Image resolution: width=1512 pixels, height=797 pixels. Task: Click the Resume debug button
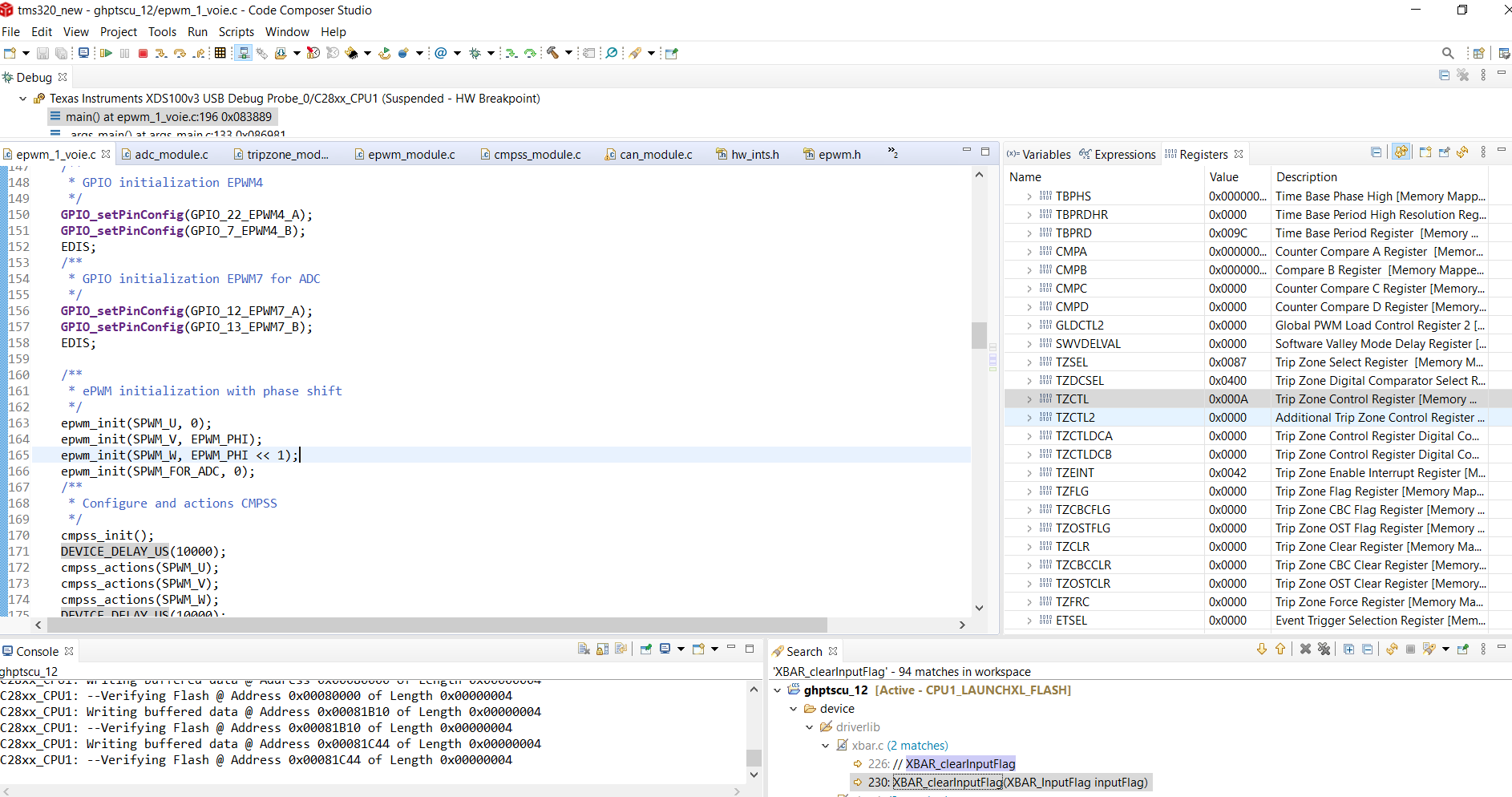(106, 53)
